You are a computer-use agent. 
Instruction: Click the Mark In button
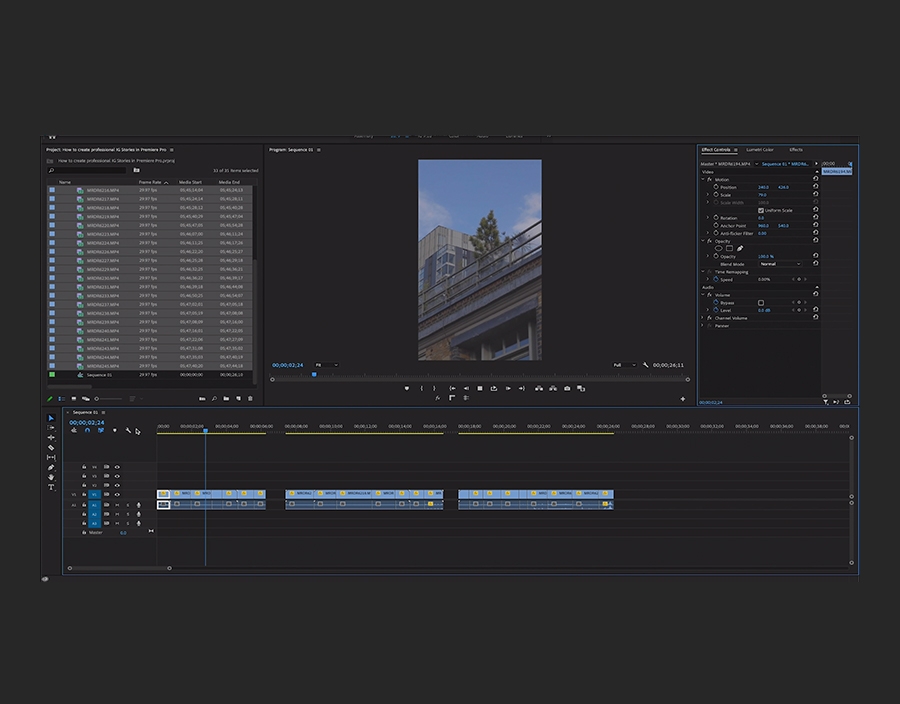tap(421, 388)
